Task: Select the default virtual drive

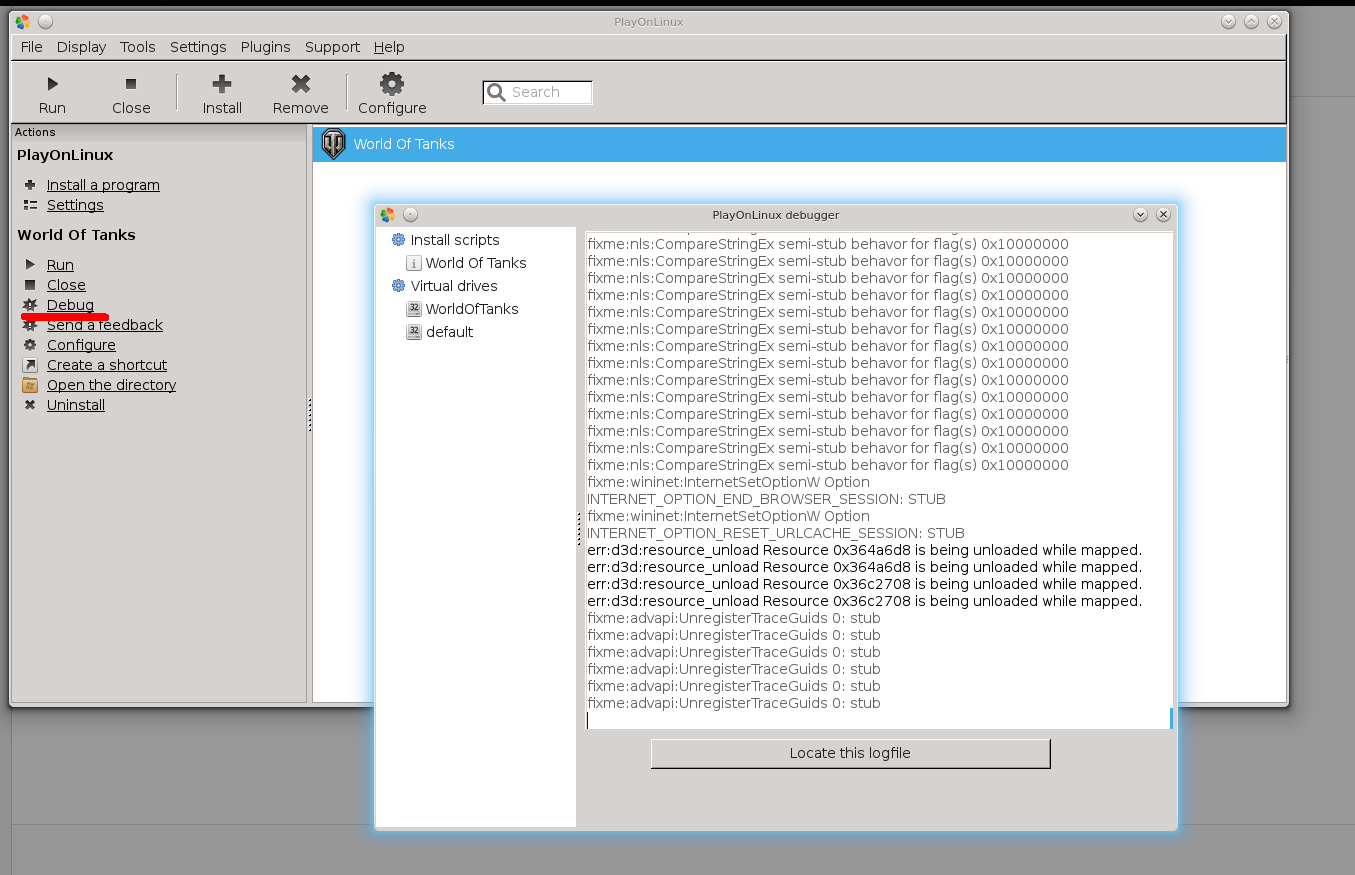Action: (450, 332)
